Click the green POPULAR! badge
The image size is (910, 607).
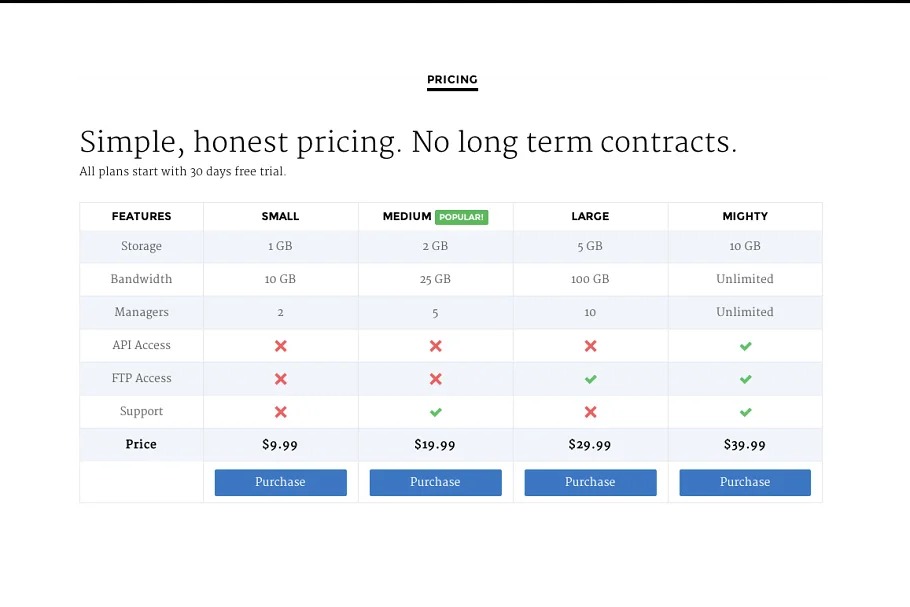pos(461,217)
